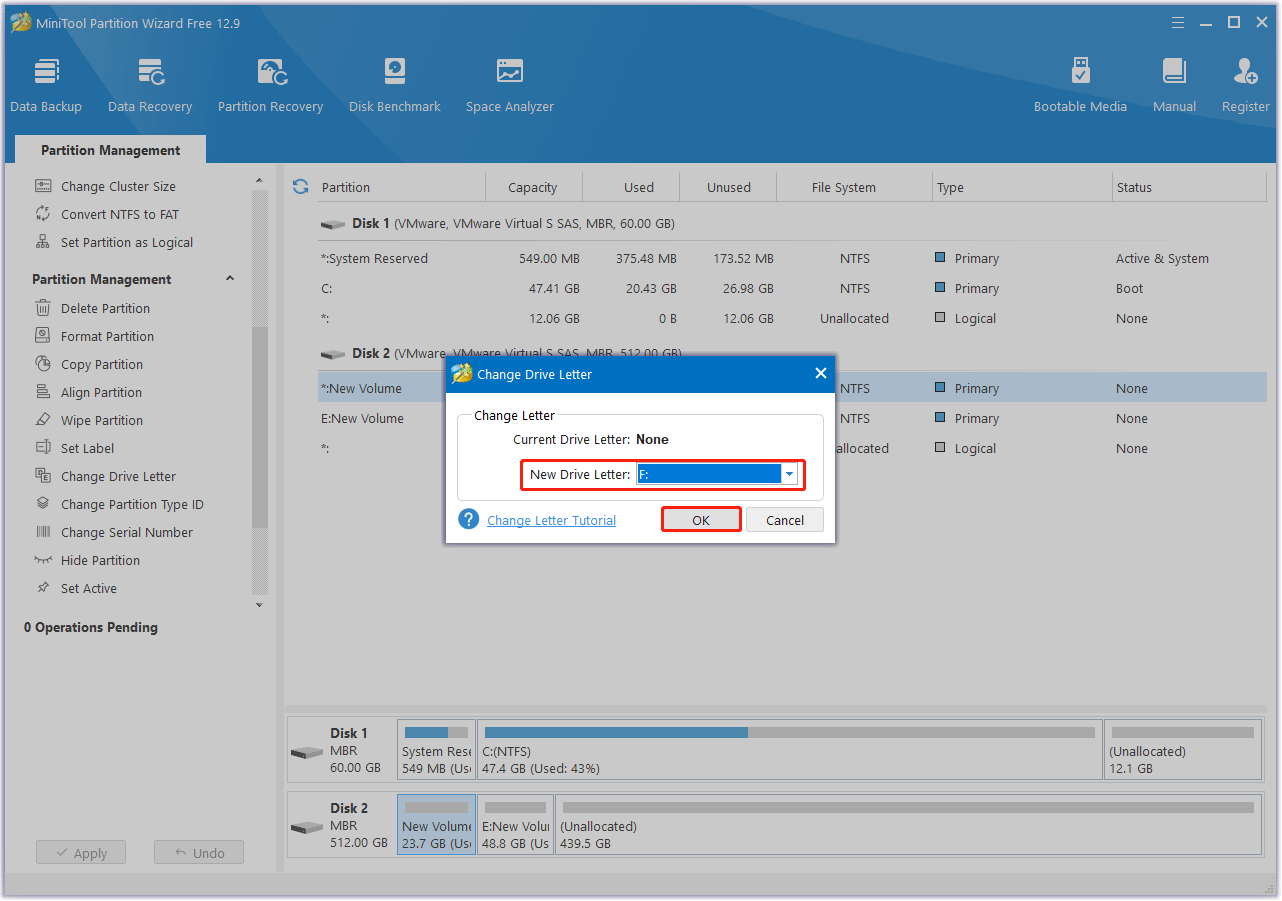
Task: Choose Format Partition in the sidebar
Action: click(107, 336)
